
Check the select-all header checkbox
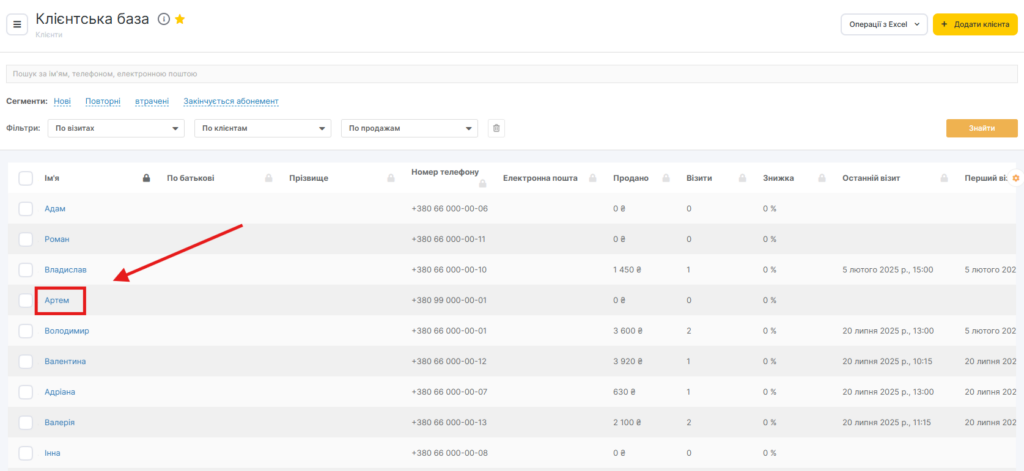[x=26, y=178]
